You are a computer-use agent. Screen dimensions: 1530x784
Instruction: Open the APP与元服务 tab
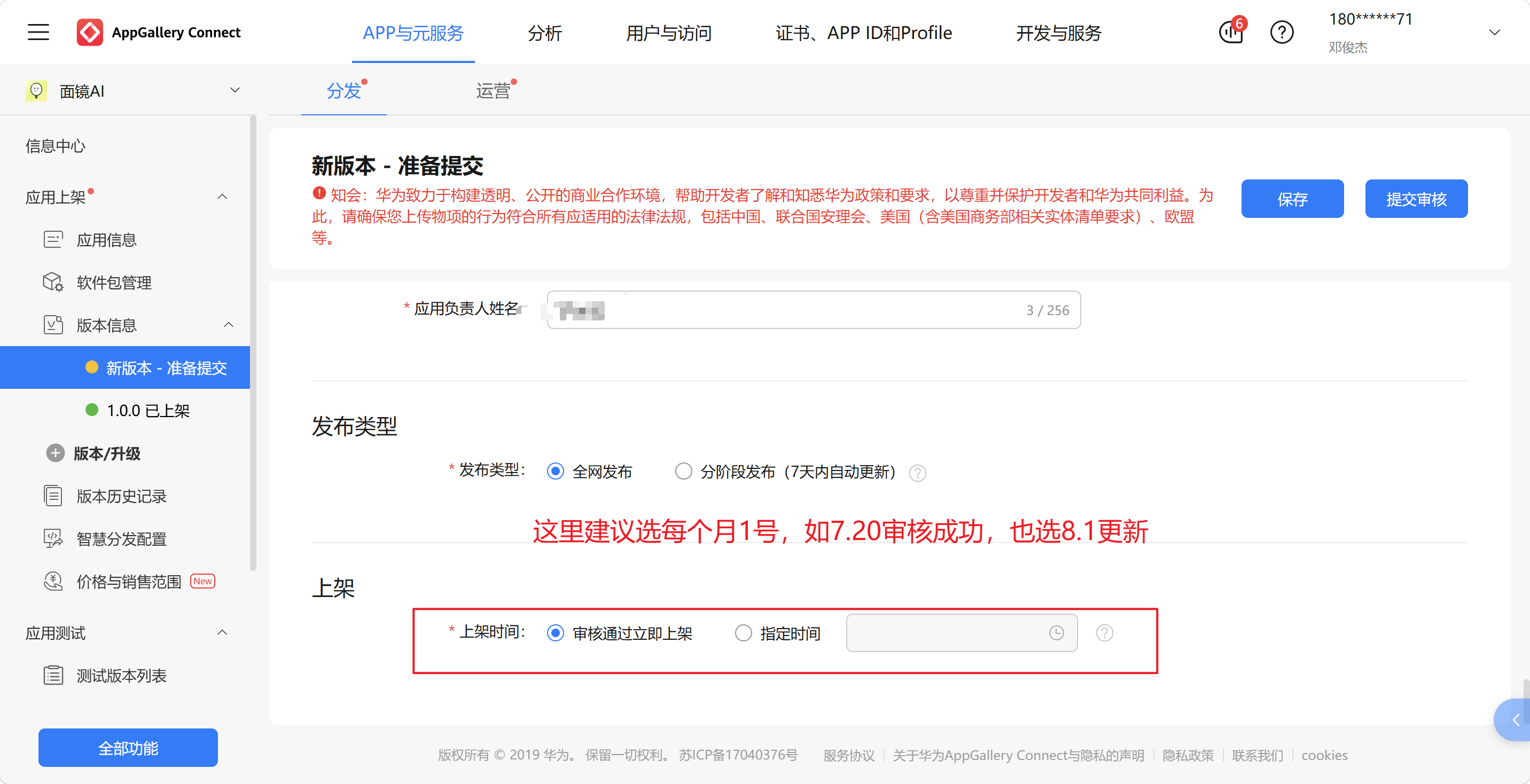(x=413, y=33)
